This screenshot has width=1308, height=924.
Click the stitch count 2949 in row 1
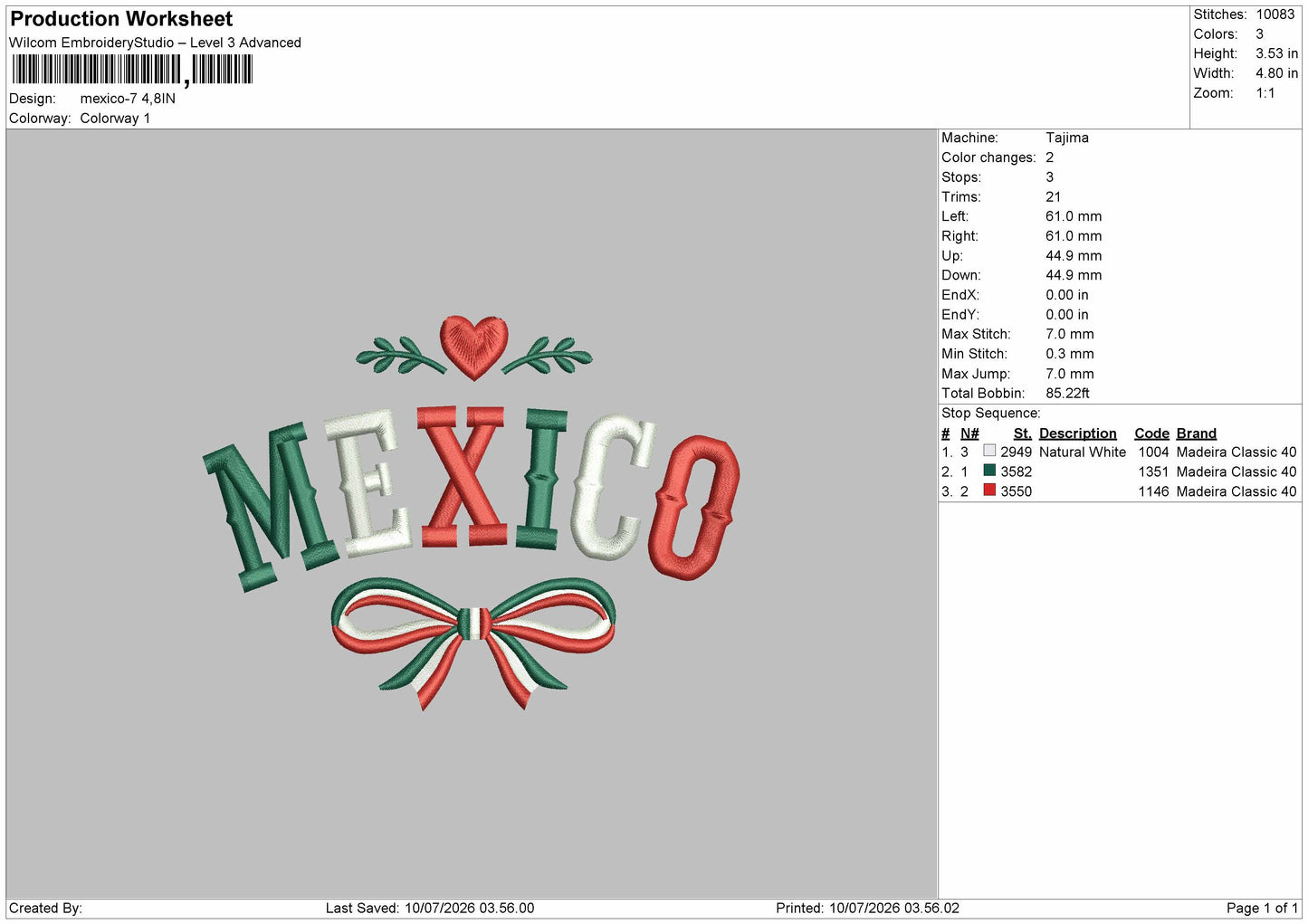coord(1016,452)
